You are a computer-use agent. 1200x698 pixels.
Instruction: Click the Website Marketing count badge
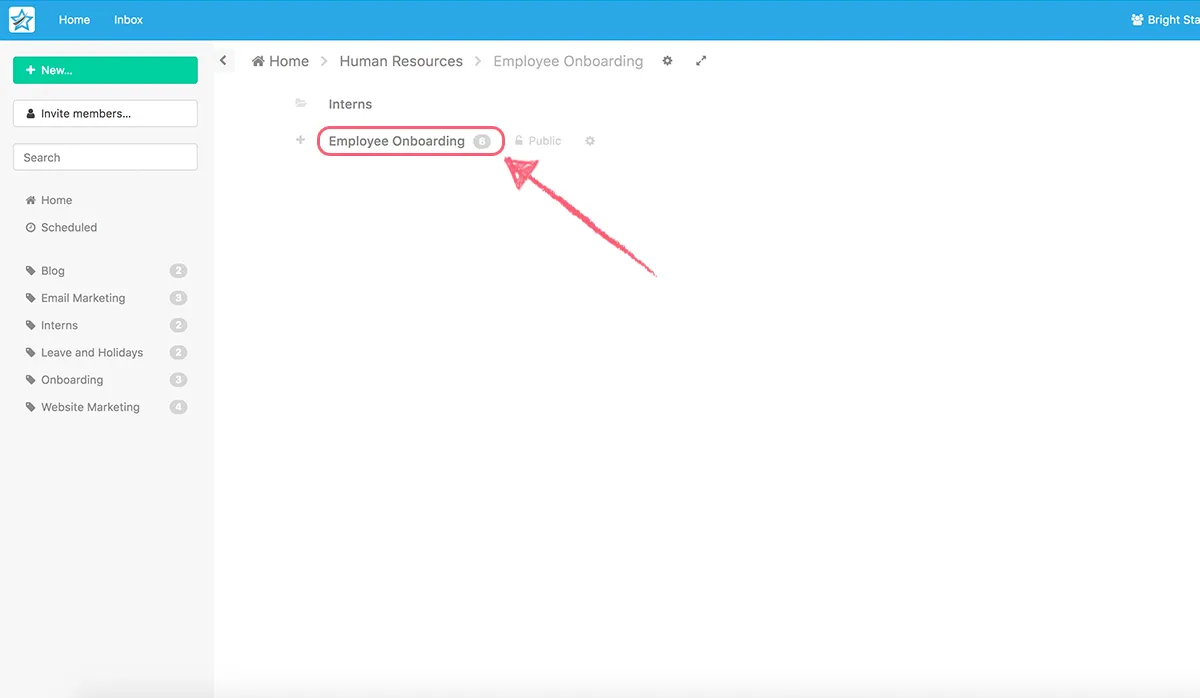point(178,407)
